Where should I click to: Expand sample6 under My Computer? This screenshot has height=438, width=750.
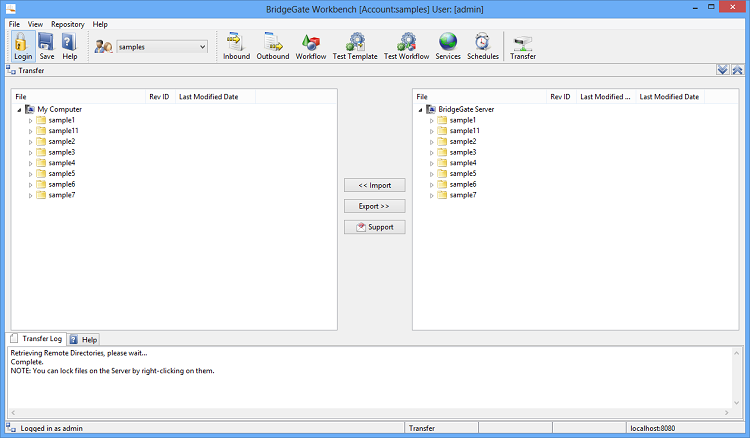point(31,185)
